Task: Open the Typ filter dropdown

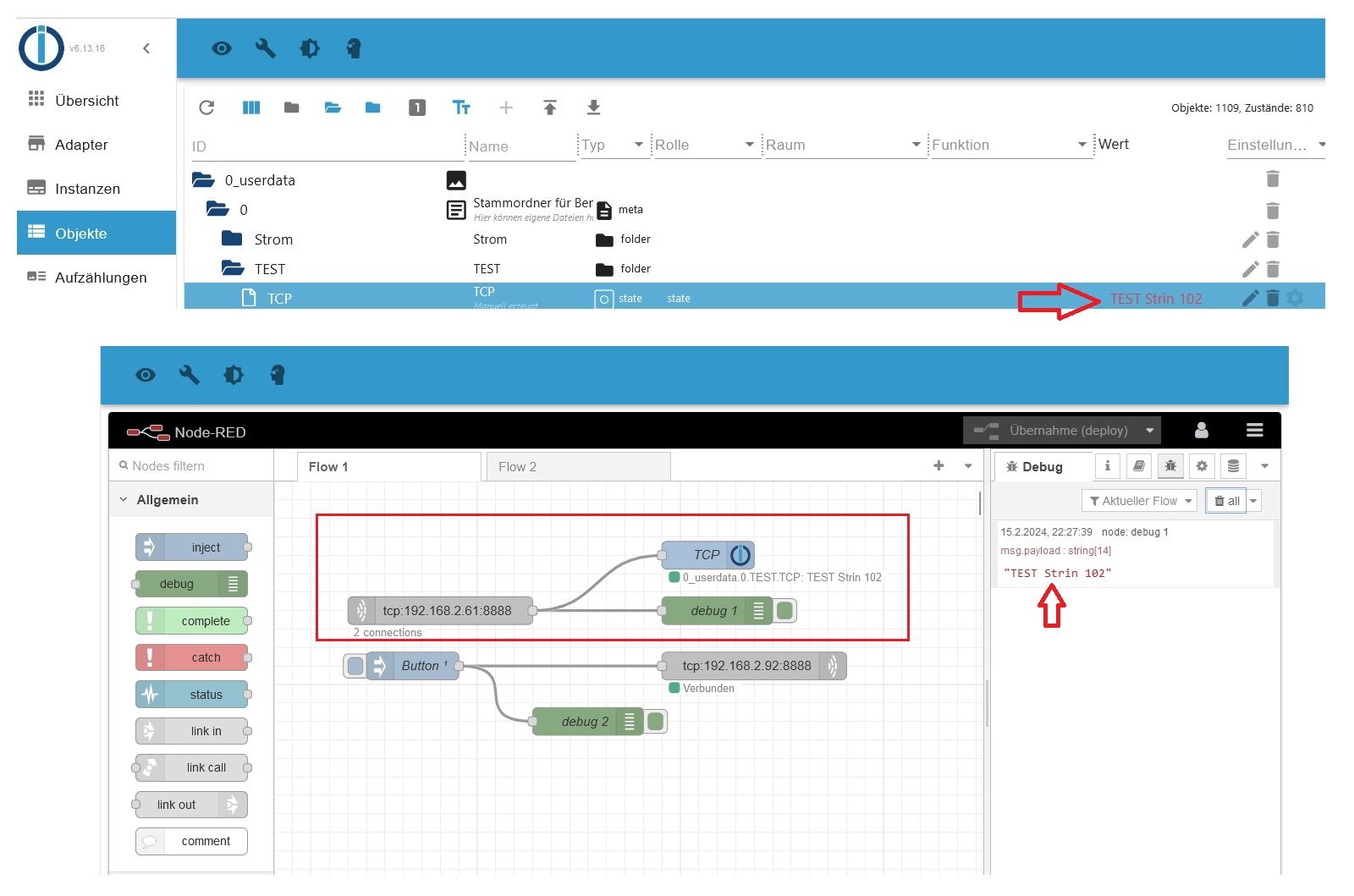Action: [x=639, y=145]
